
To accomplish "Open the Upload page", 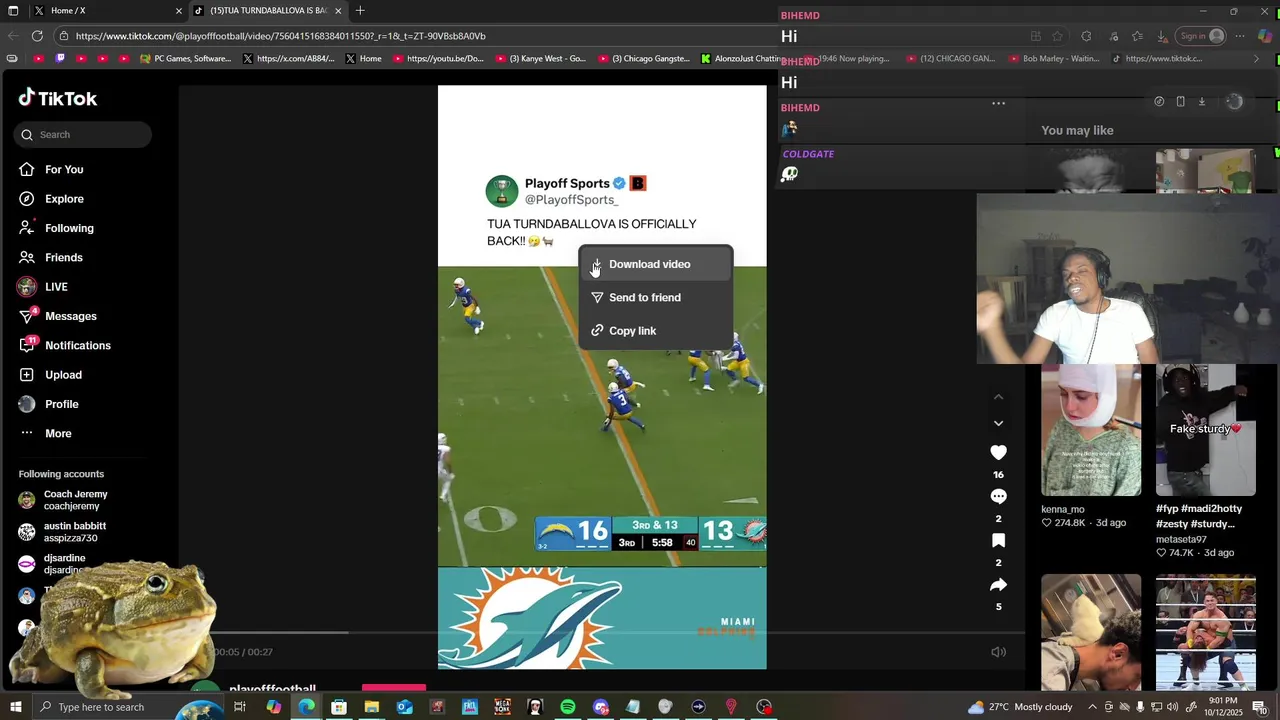I will 63,375.
